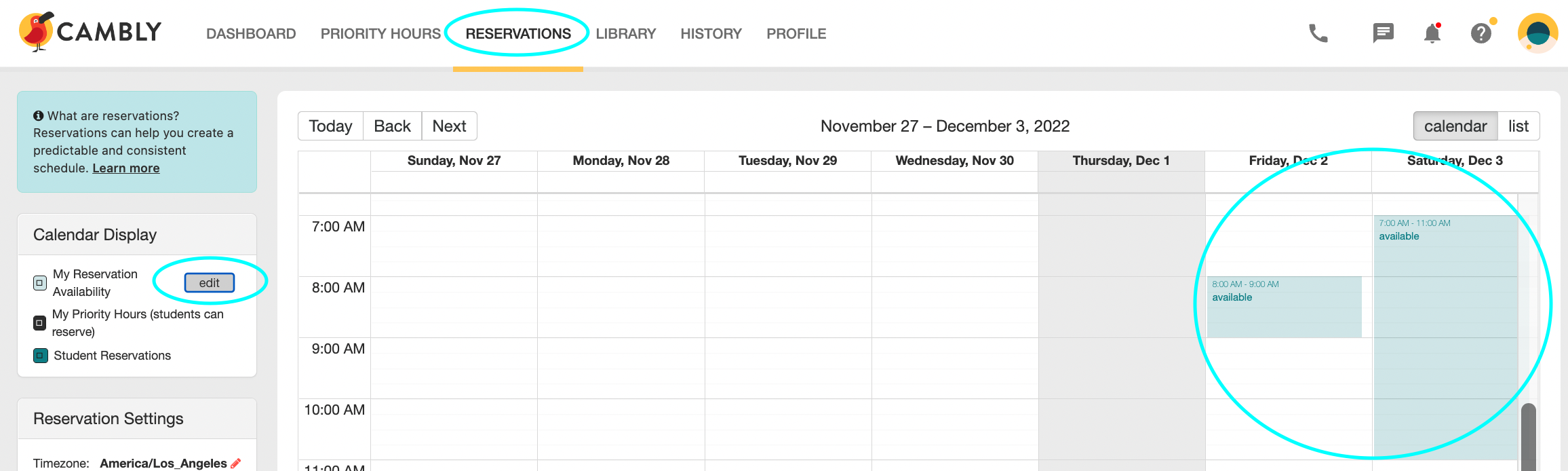Screen dimensions: 1568x471
Task: Click the Cambly logo
Action: click(x=90, y=32)
